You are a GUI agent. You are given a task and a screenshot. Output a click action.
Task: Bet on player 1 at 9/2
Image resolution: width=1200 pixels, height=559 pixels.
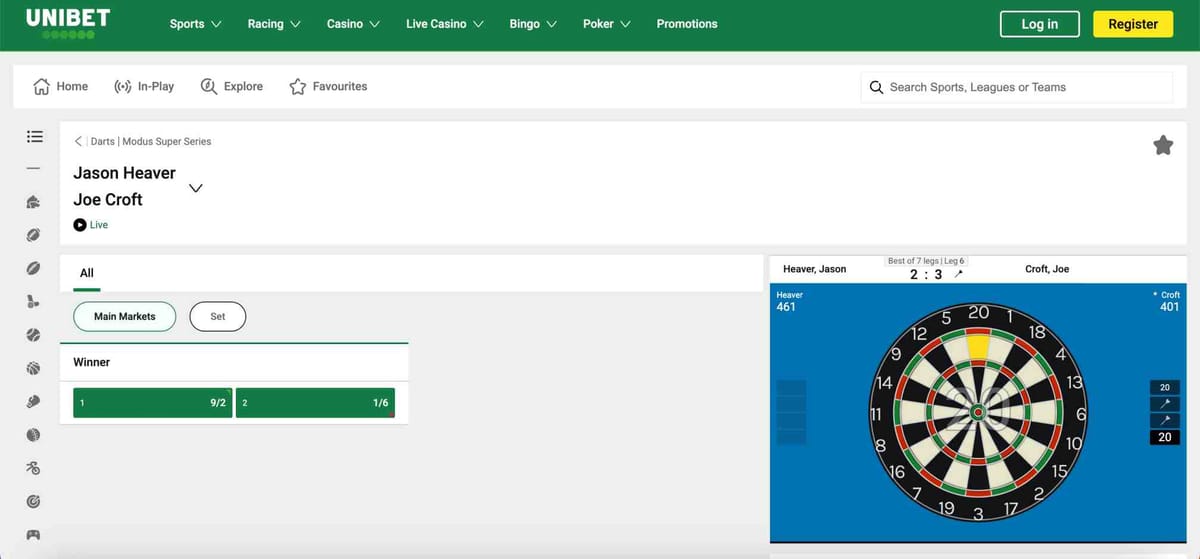coord(153,403)
